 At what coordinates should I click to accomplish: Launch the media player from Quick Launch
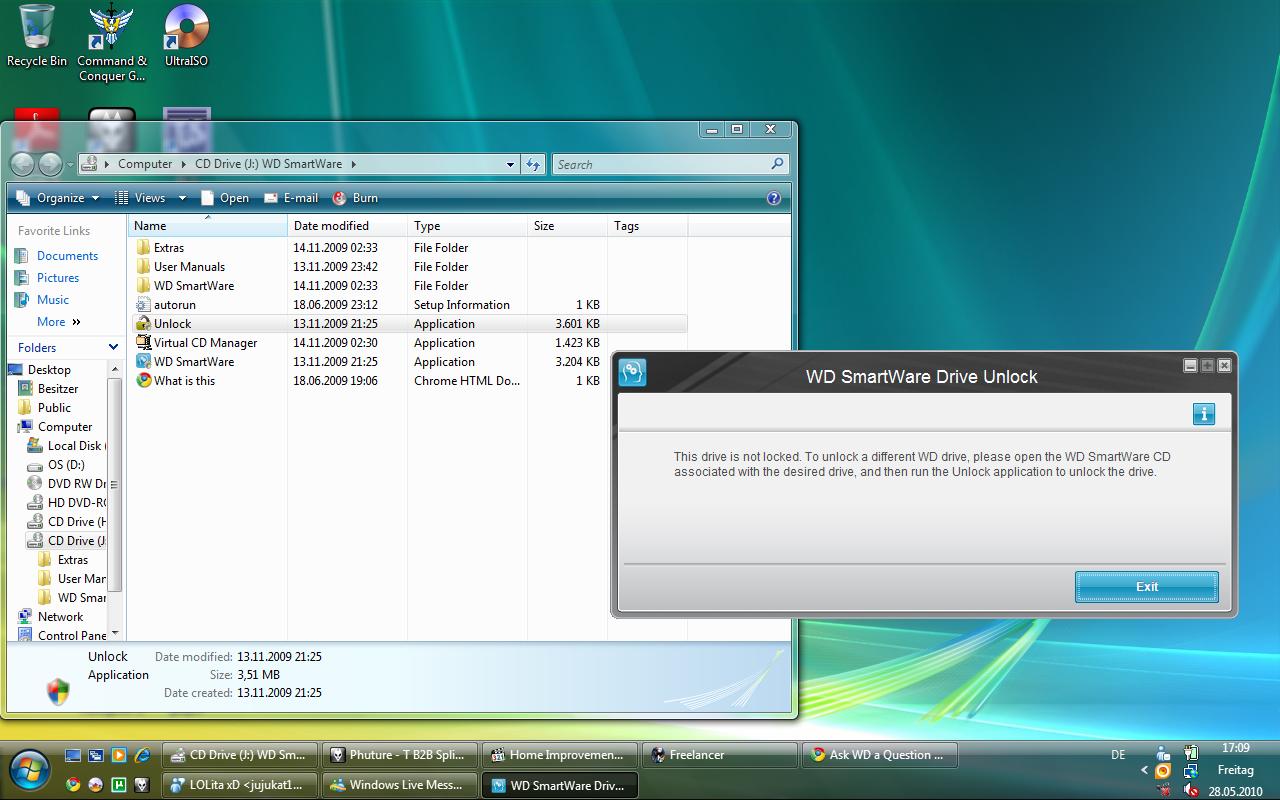click(x=119, y=755)
